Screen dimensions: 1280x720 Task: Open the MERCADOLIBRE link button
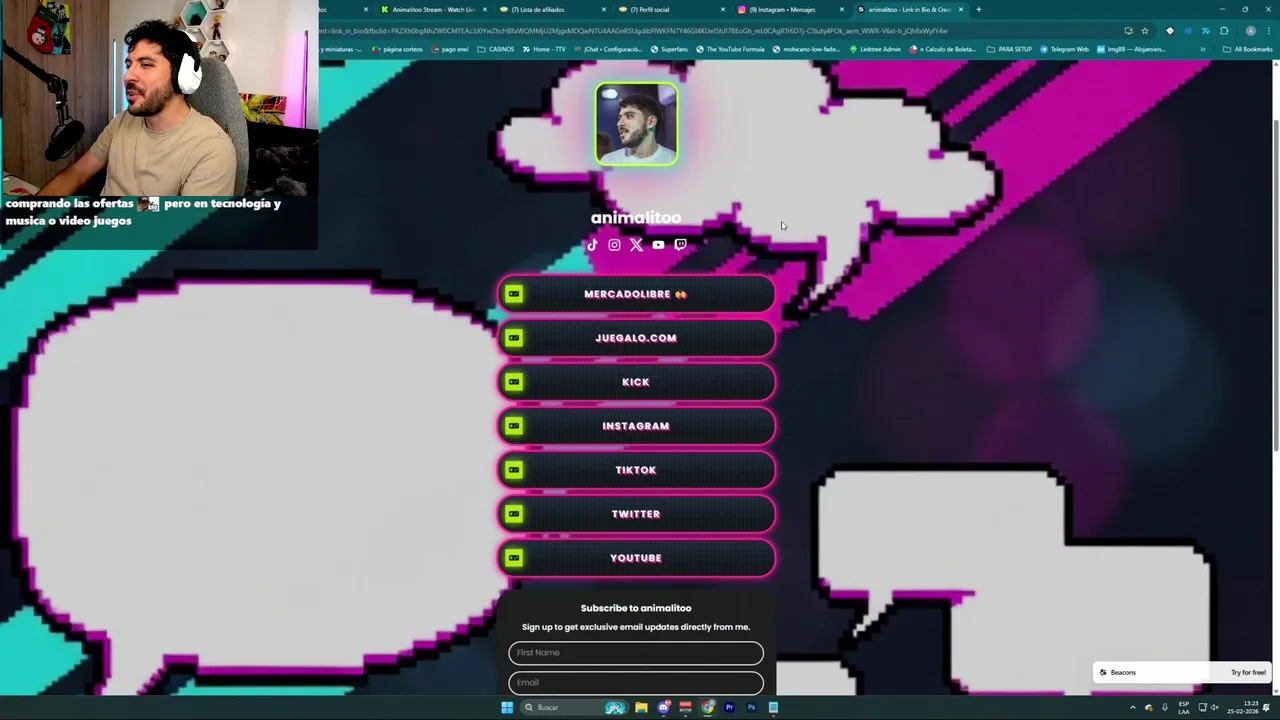(x=636, y=294)
